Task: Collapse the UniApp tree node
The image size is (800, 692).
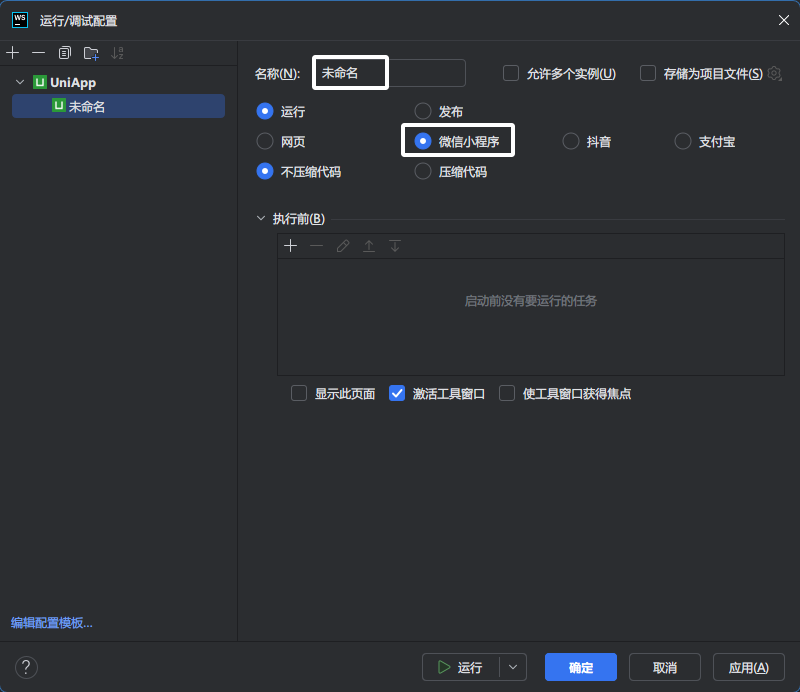Action: point(20,83)
